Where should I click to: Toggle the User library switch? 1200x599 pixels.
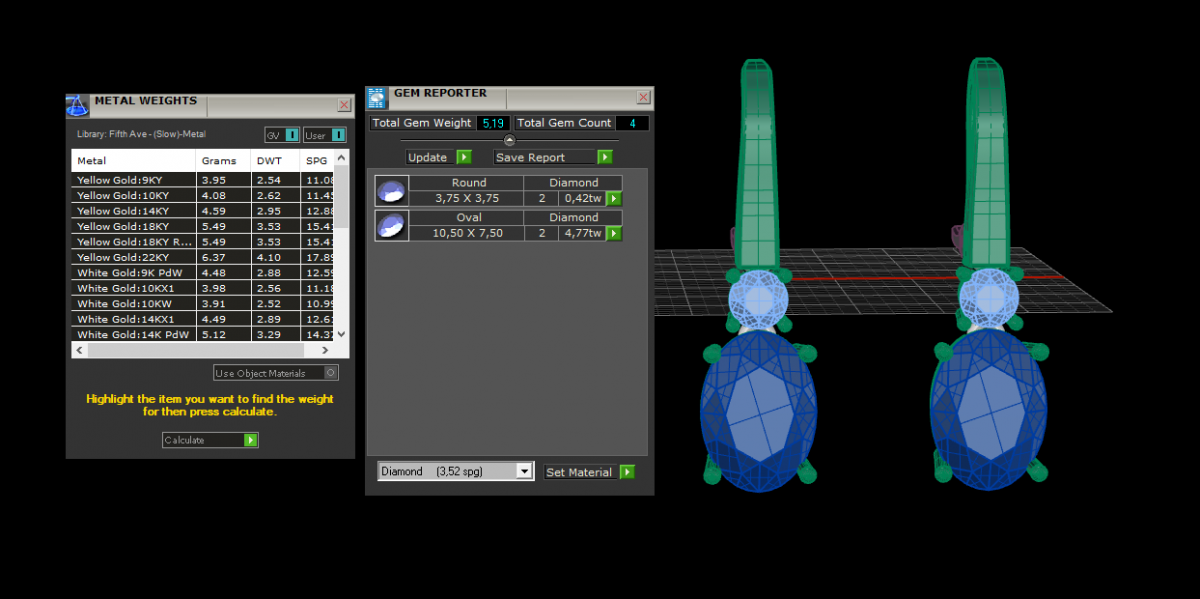(x=325, y=135)
